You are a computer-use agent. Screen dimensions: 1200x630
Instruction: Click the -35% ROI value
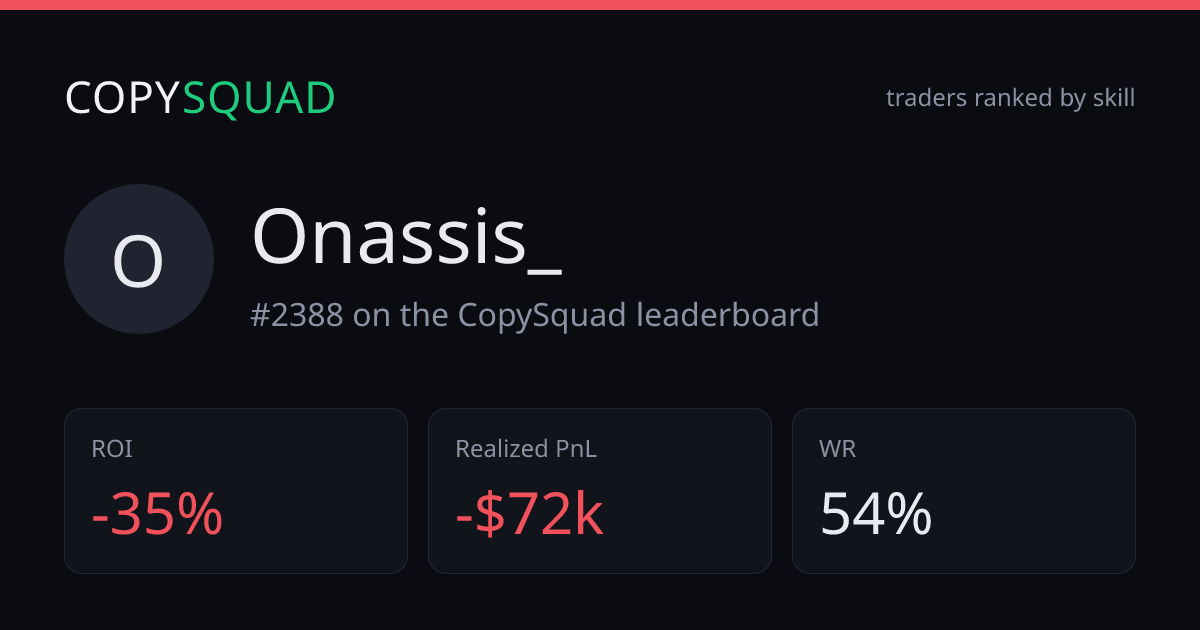tap(157, 515)
